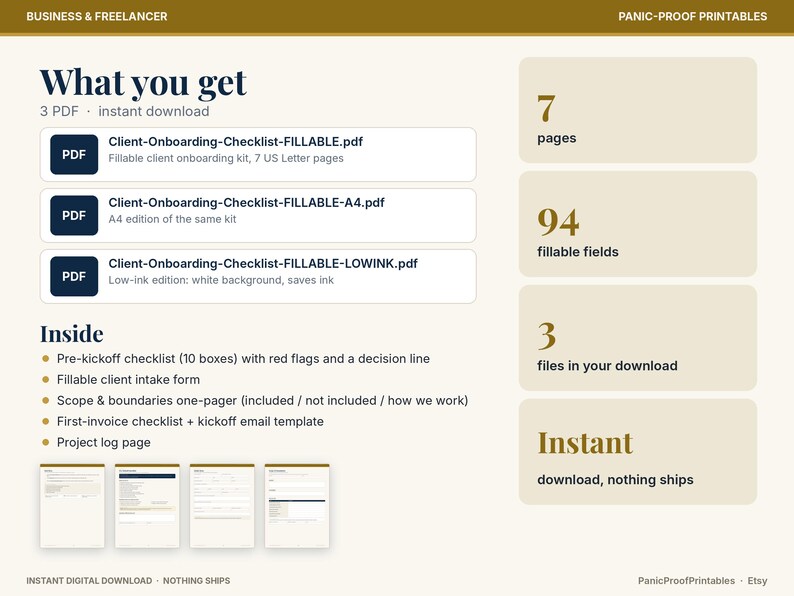Click the PDF icon beside the FILLABLE-LOWINK.pdf file
This screenshot has height=596, width=794.
point(74,276)
